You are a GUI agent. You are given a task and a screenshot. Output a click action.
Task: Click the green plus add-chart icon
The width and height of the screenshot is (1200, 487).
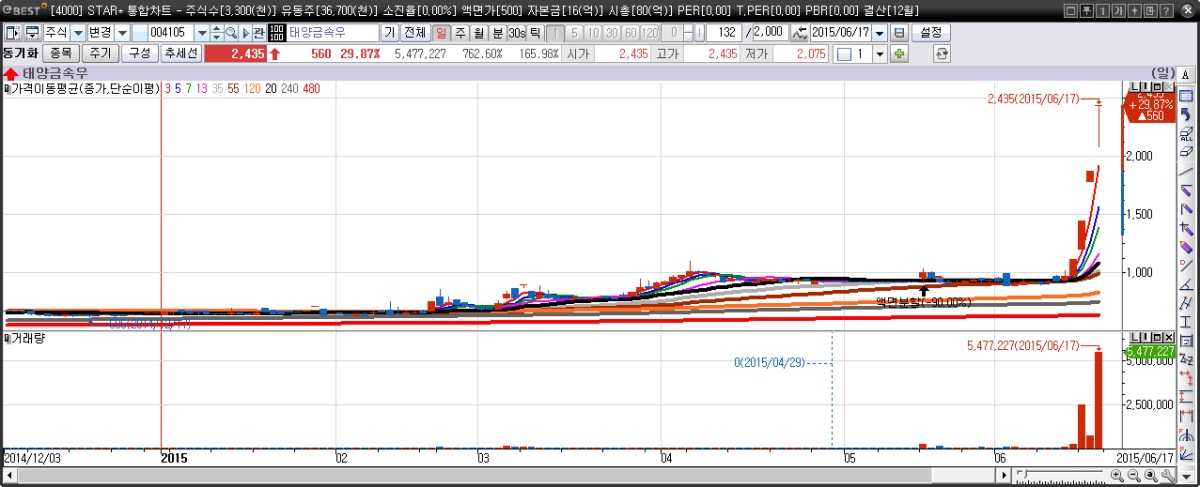(899, 53)
